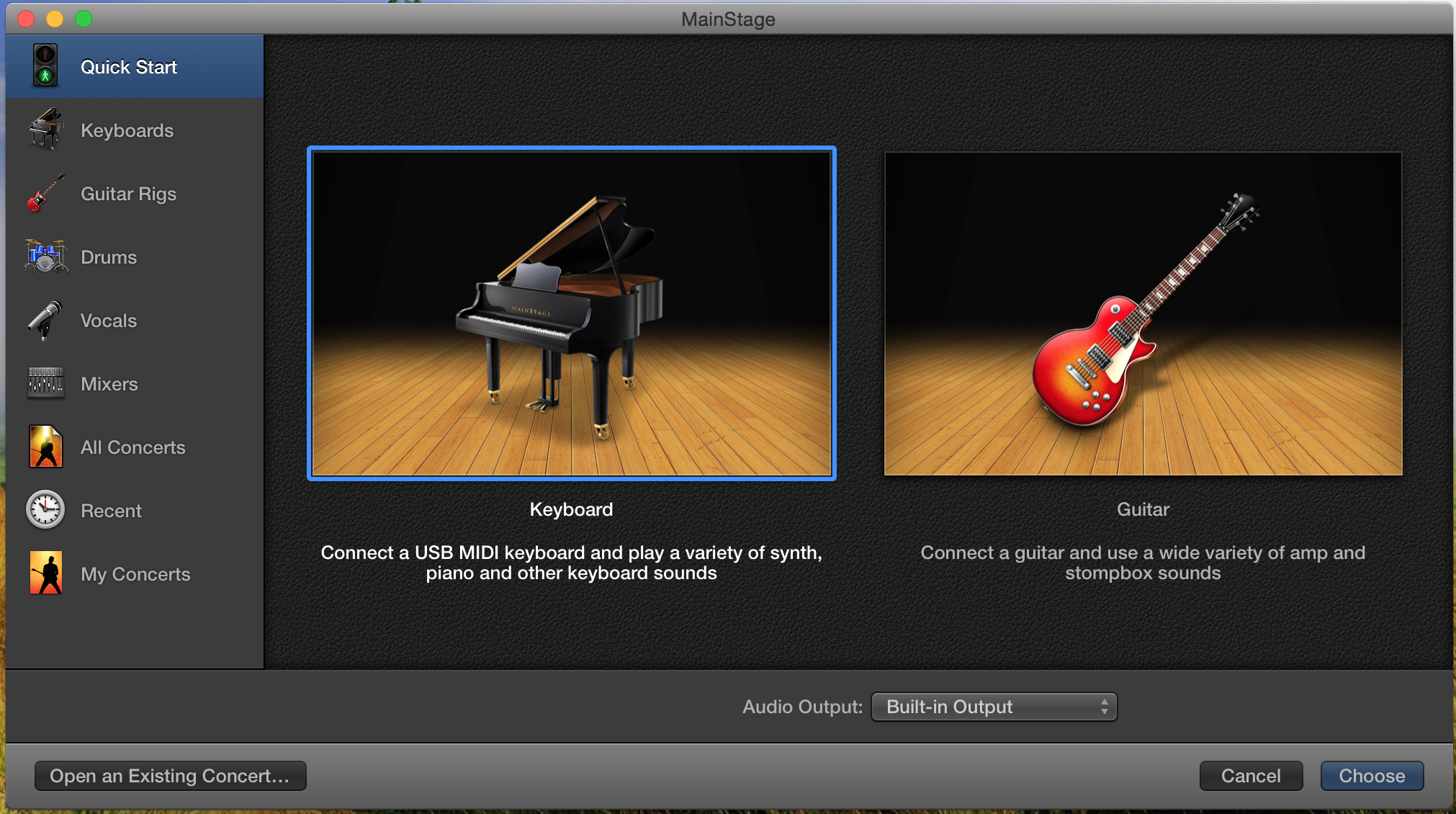This screenshot has height=814, width=1456.
Task: Show the All Concerts list
Action: point(135,447)
